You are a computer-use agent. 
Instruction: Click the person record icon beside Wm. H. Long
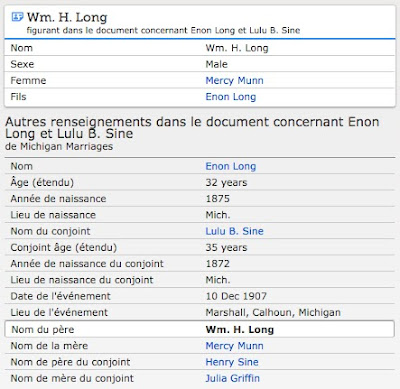(x=17, y=16)
